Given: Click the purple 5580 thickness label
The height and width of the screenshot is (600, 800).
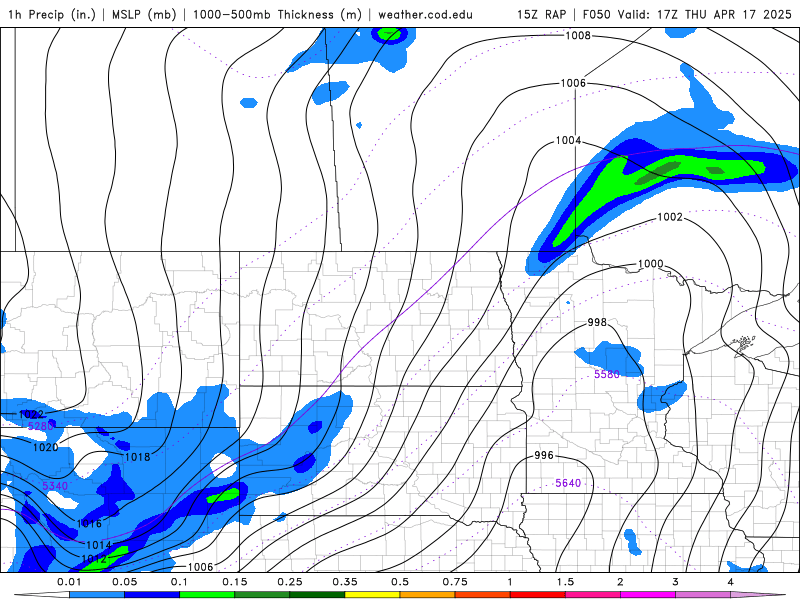Looking at the screenshot, I should coord(607,374).
